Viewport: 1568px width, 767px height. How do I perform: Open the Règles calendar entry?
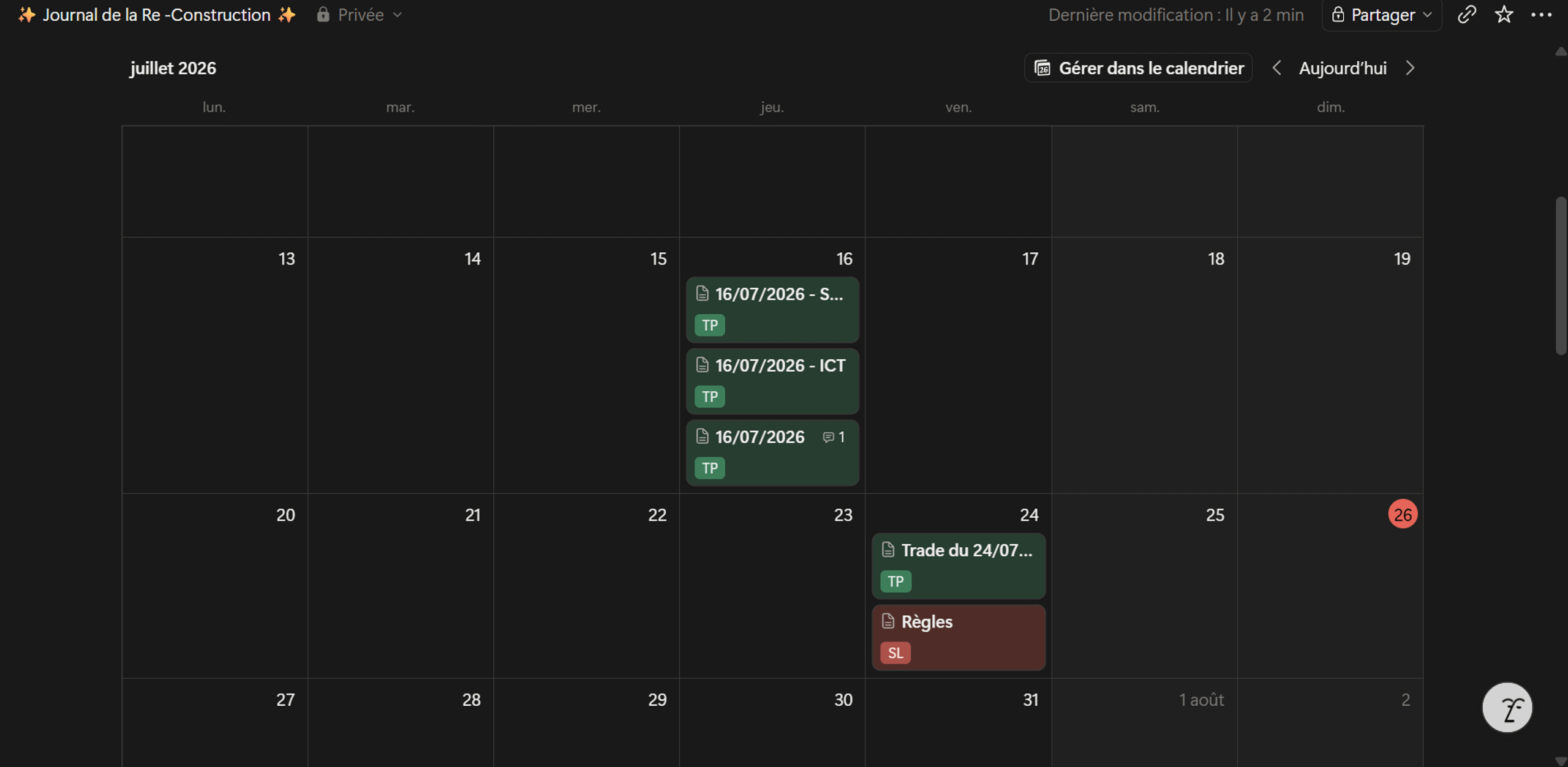tap(959, 638)
